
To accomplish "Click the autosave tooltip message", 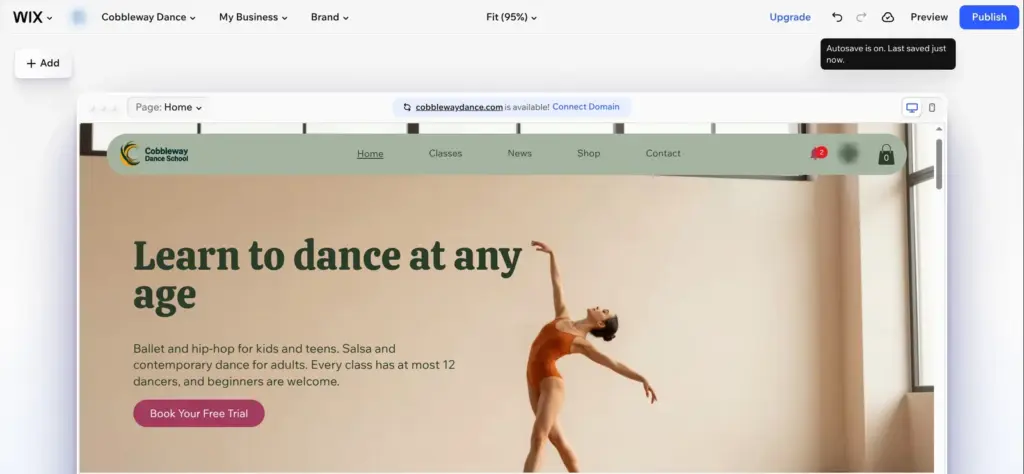I will click(x=888, y=54).
